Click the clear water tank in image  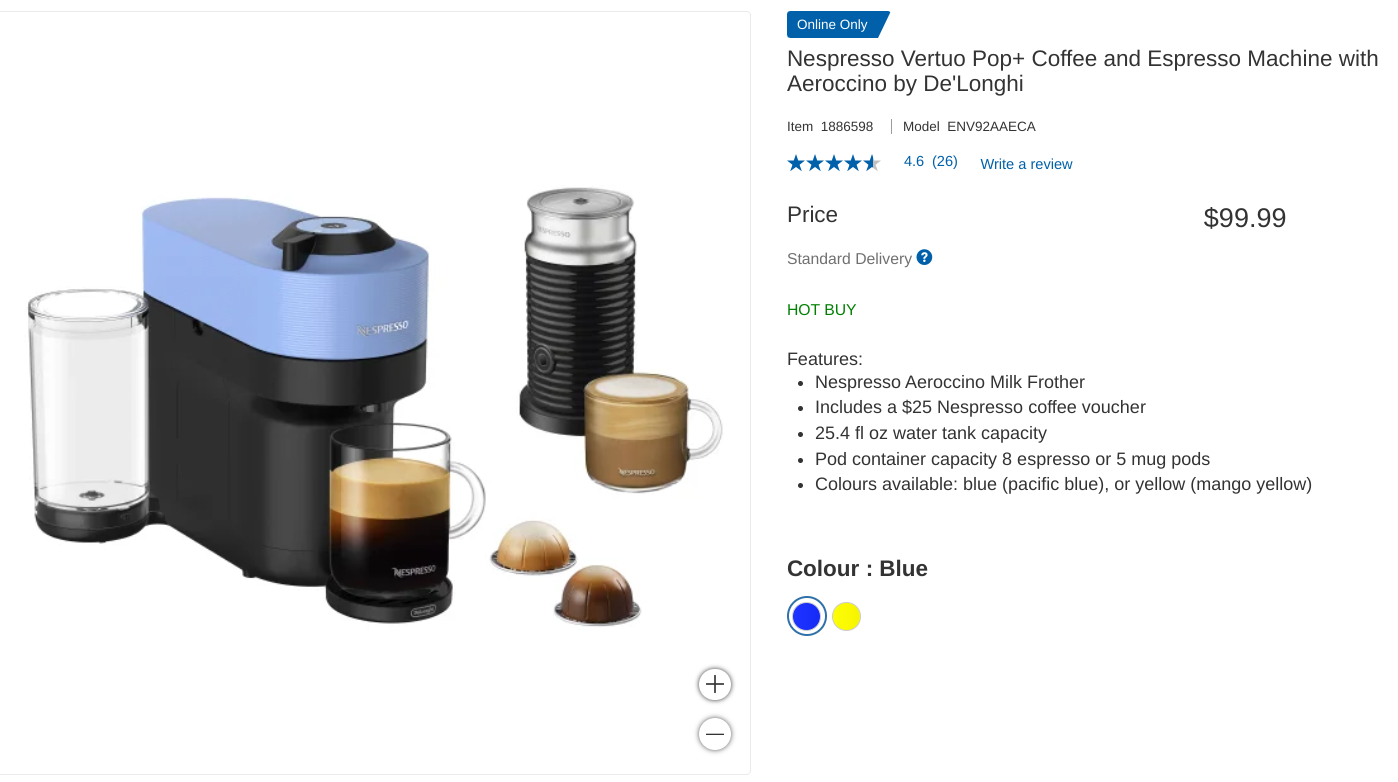90,412
